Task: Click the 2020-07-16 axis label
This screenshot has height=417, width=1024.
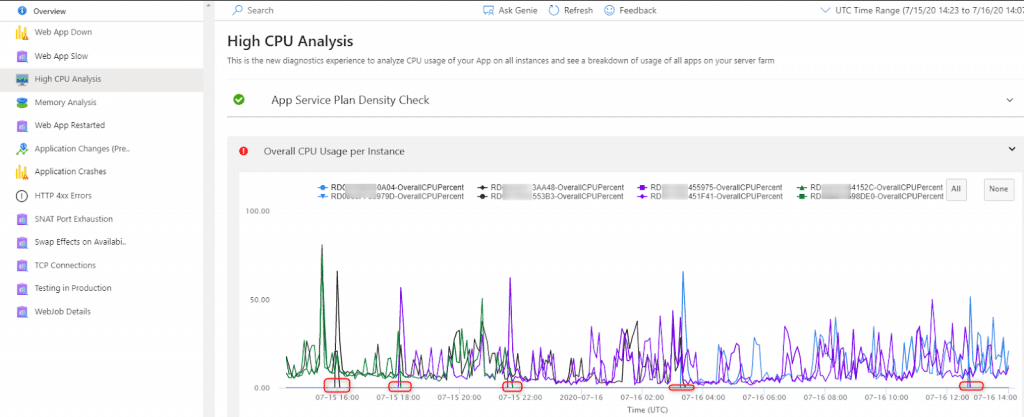Action: click(x=581, y=397)
